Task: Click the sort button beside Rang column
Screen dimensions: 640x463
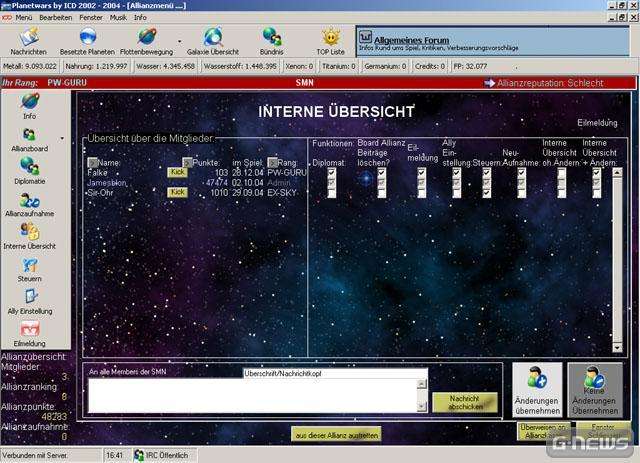Action: click(x=272, y=162)
